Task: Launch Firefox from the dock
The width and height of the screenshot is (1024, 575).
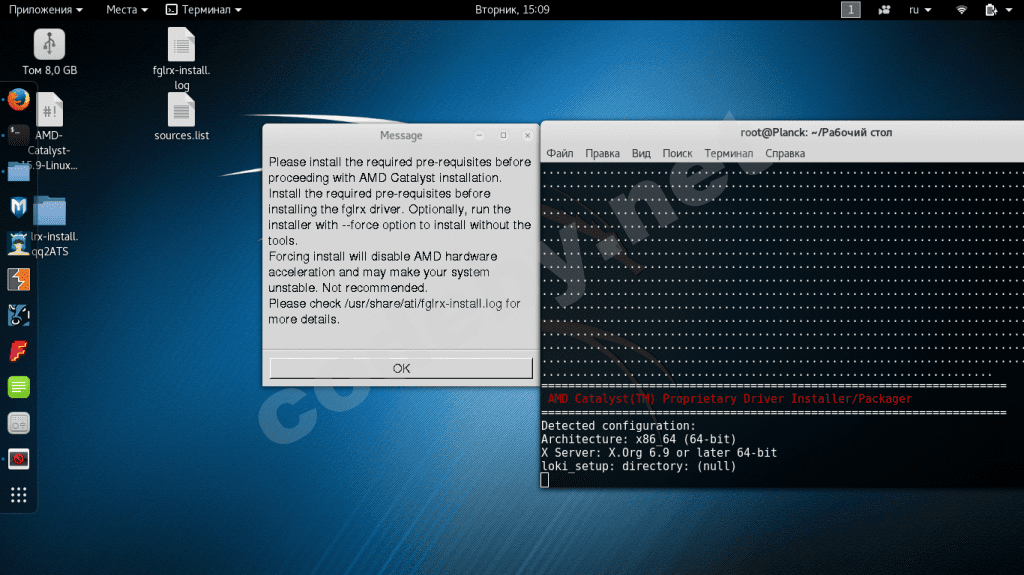Action: click(x=18, y=100)
